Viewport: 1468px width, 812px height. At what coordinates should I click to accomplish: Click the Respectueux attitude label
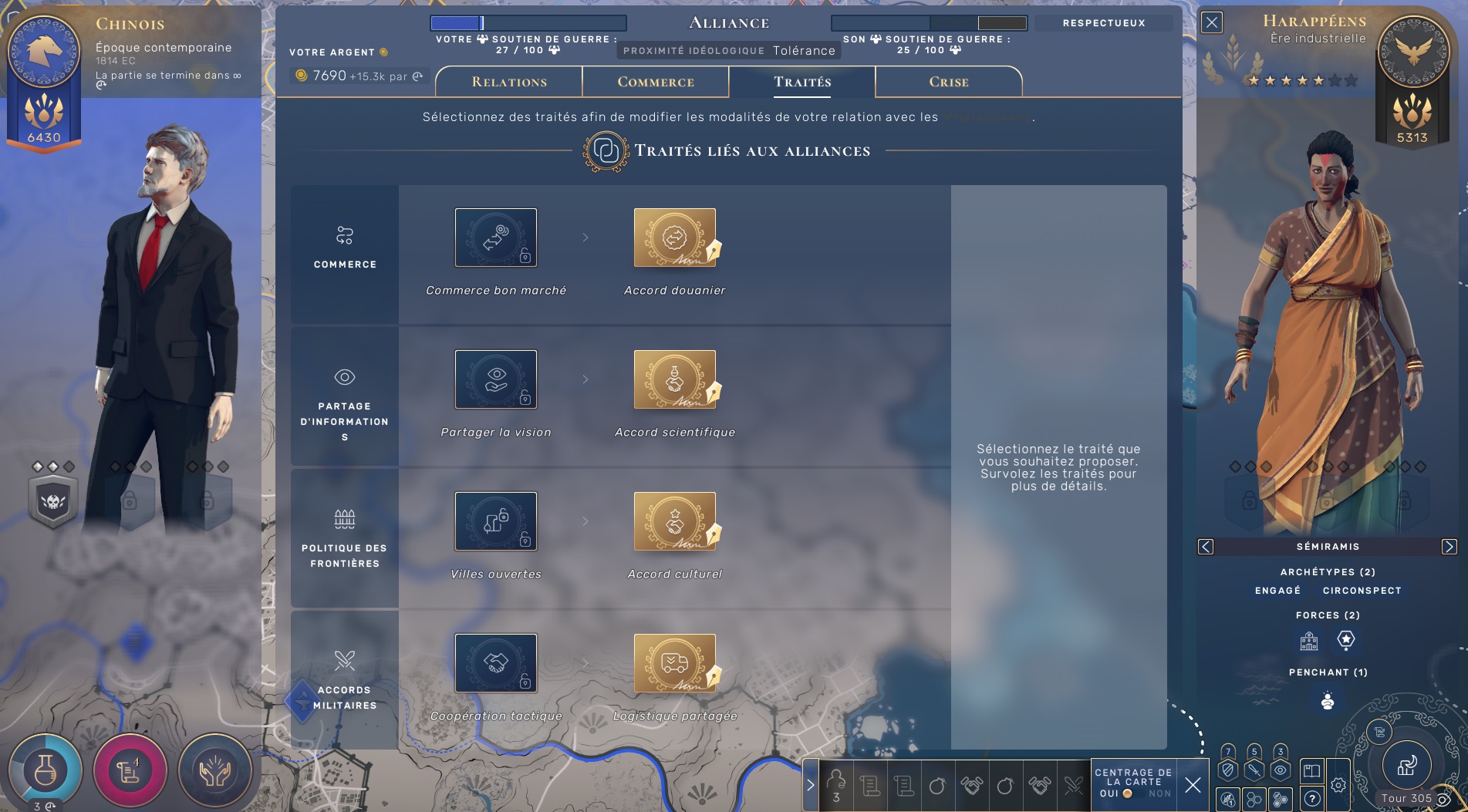(1104, 23)
